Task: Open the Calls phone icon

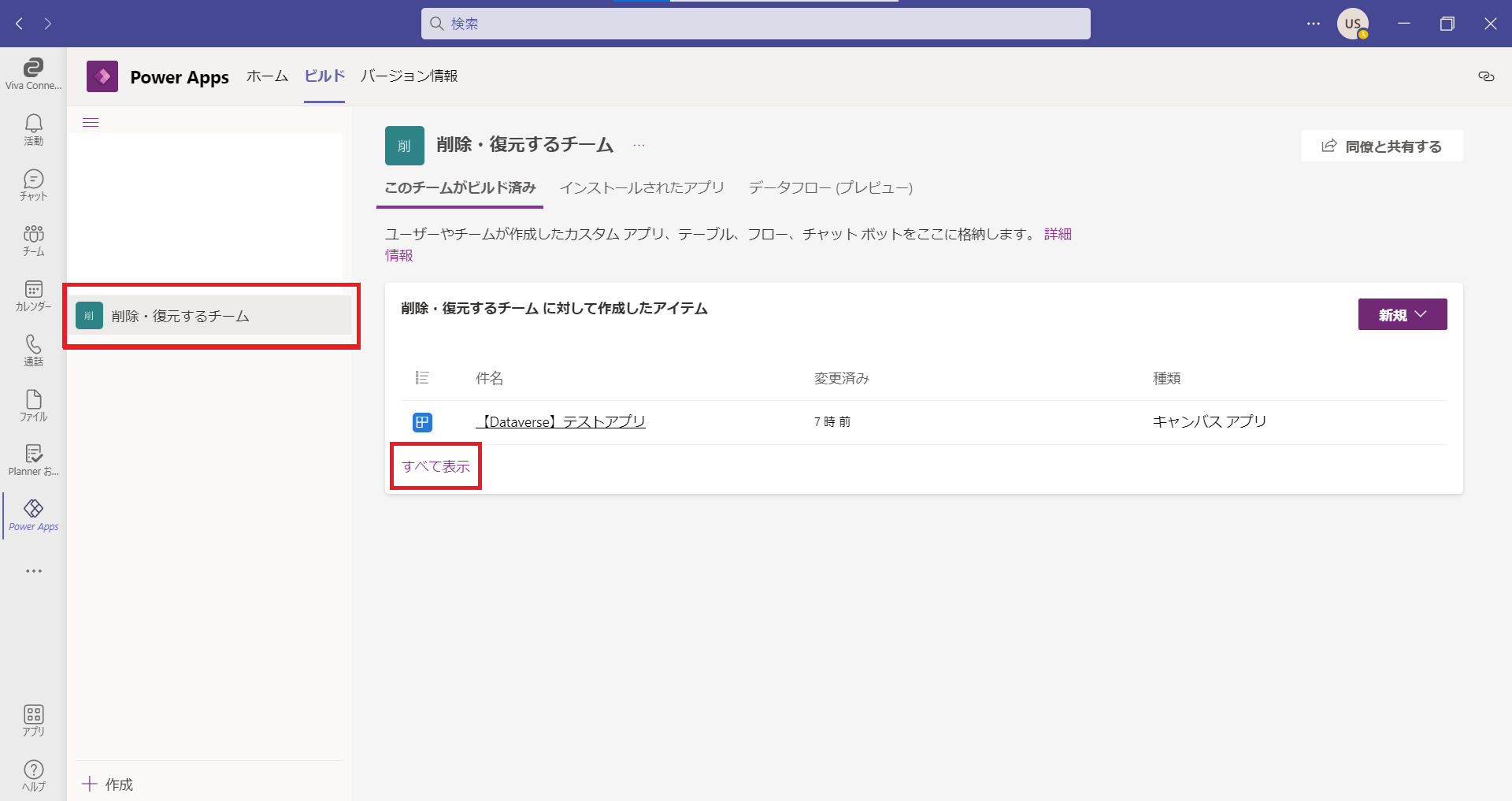Action: pyautogui.click(x=33, y=350)
